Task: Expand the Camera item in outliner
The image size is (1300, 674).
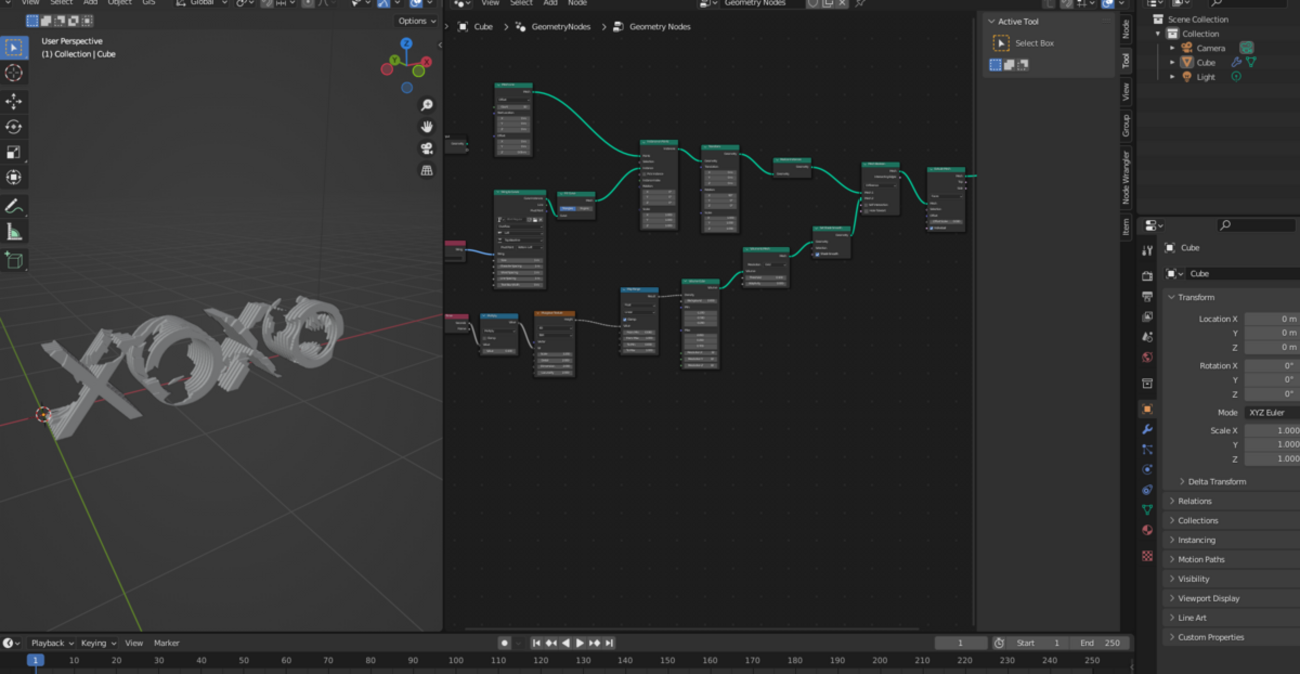Action: (1173, 48)
